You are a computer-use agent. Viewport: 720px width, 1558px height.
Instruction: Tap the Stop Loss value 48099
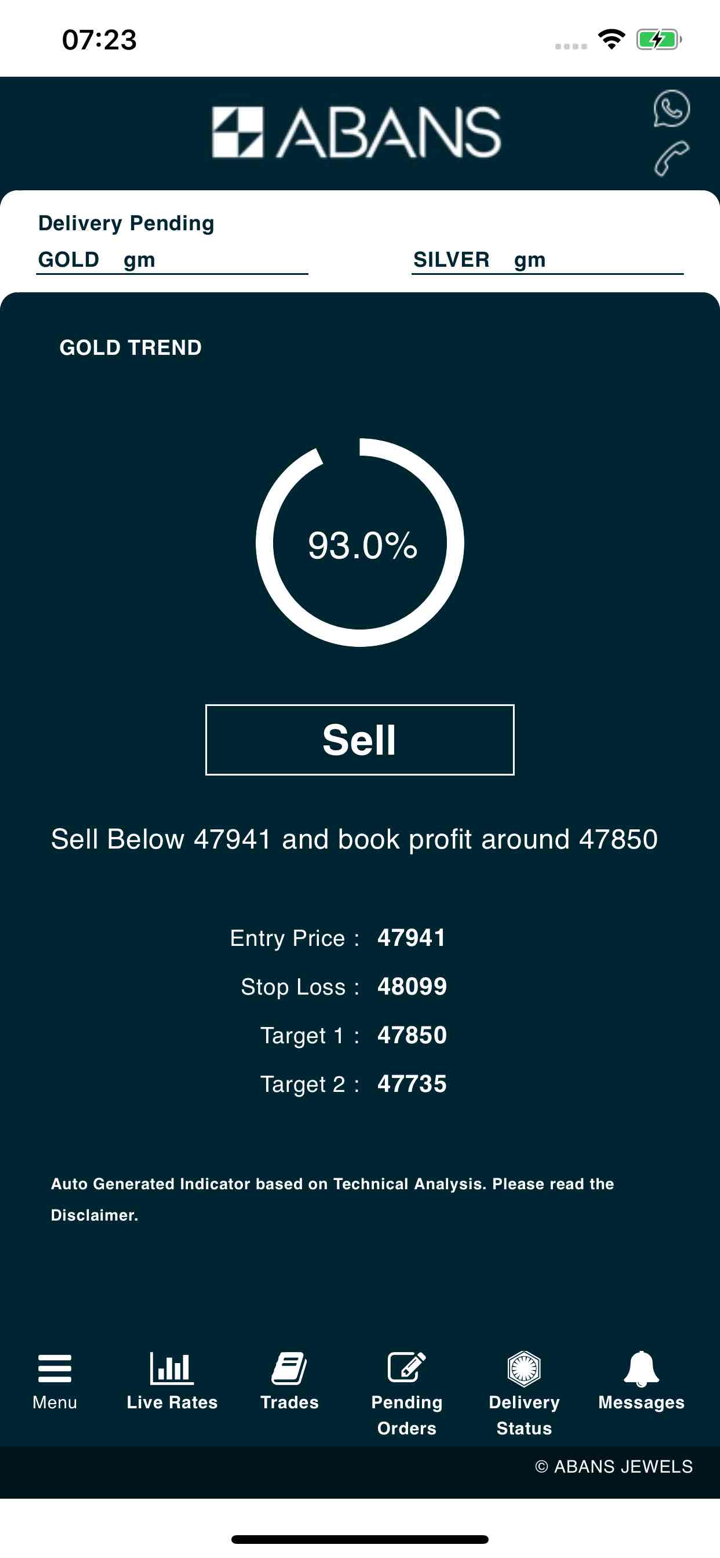412,987
